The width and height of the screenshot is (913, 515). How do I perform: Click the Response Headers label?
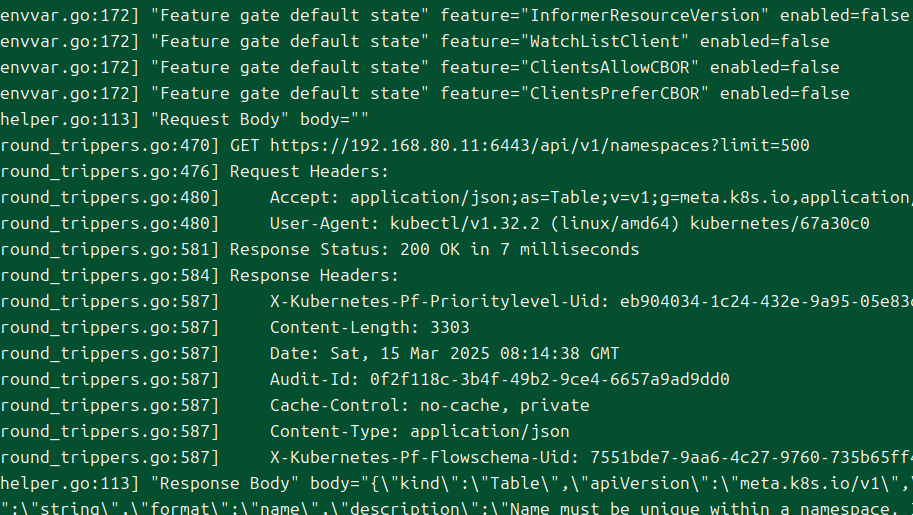(314, 276)
